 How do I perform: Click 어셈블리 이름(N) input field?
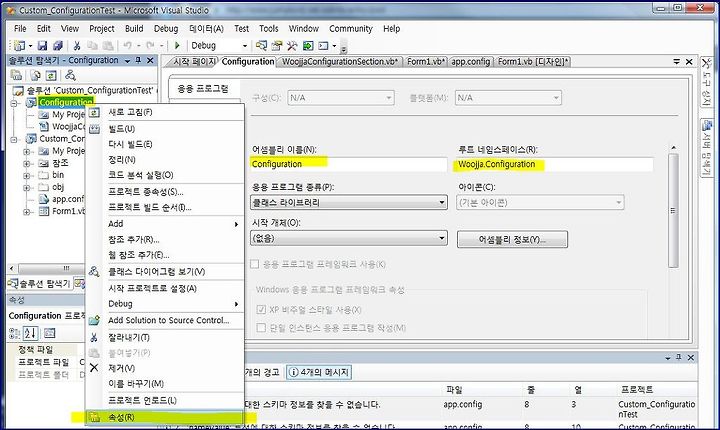pyautogui.click(x=348, y=164)
